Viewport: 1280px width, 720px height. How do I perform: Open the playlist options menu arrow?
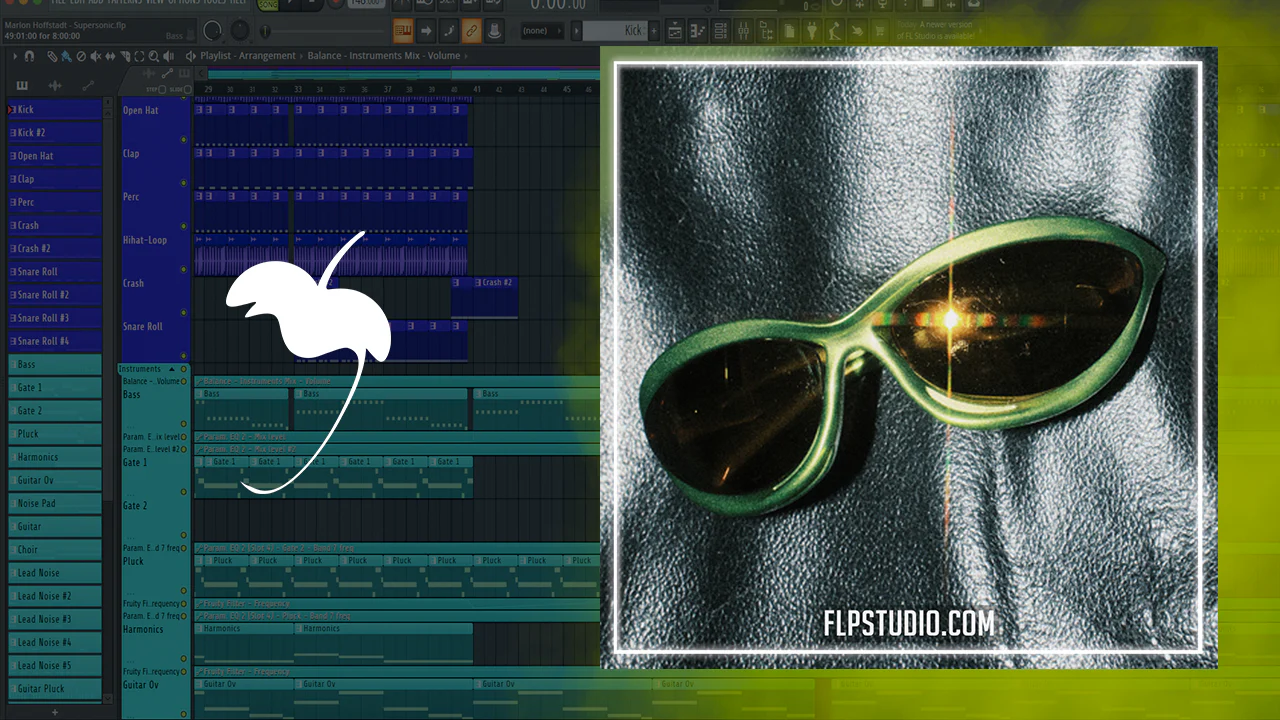(x=15, y=56)
